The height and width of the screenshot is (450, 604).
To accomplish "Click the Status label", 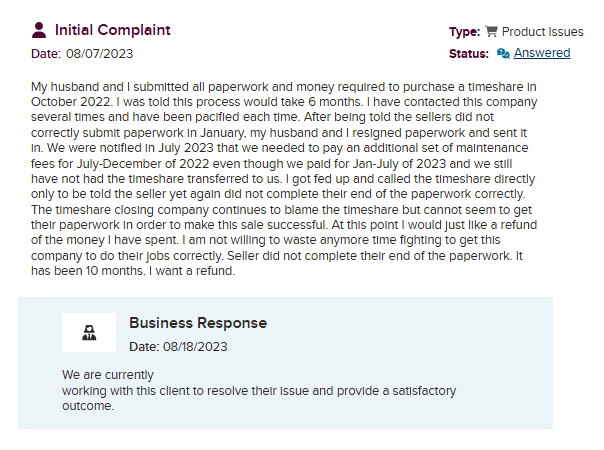I will 469,53.
